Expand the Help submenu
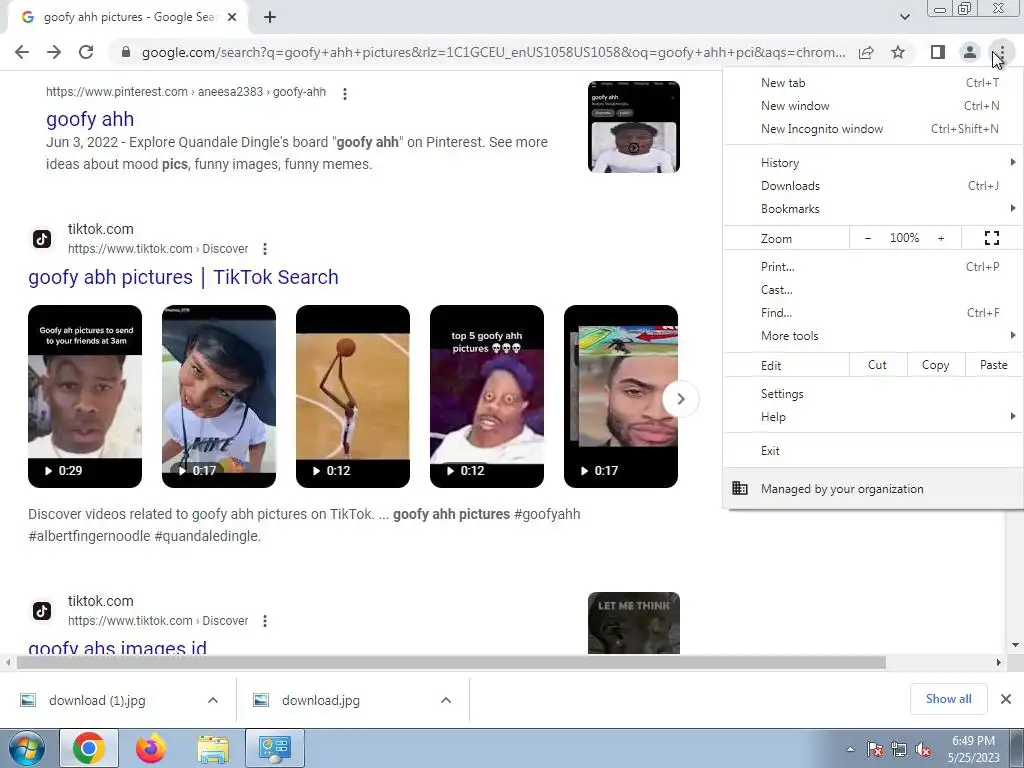 [873, 417]
